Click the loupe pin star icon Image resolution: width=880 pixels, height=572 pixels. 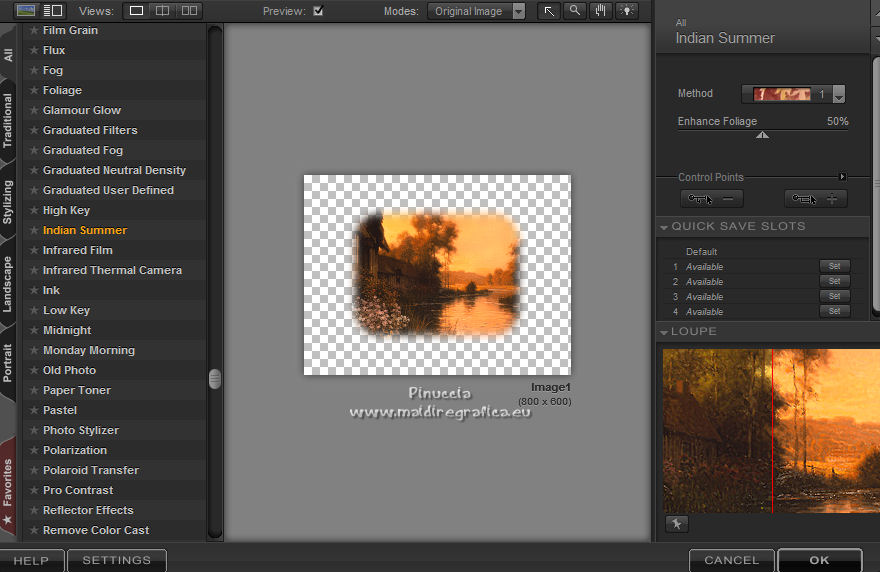pyautogui.click(x=677, y=524)
